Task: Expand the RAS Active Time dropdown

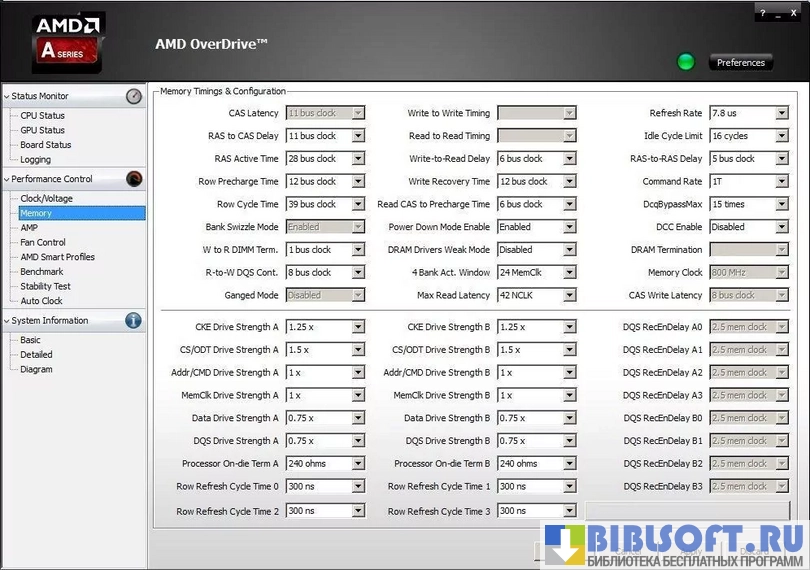Action: pyautogui.click(x=357, y=159)
